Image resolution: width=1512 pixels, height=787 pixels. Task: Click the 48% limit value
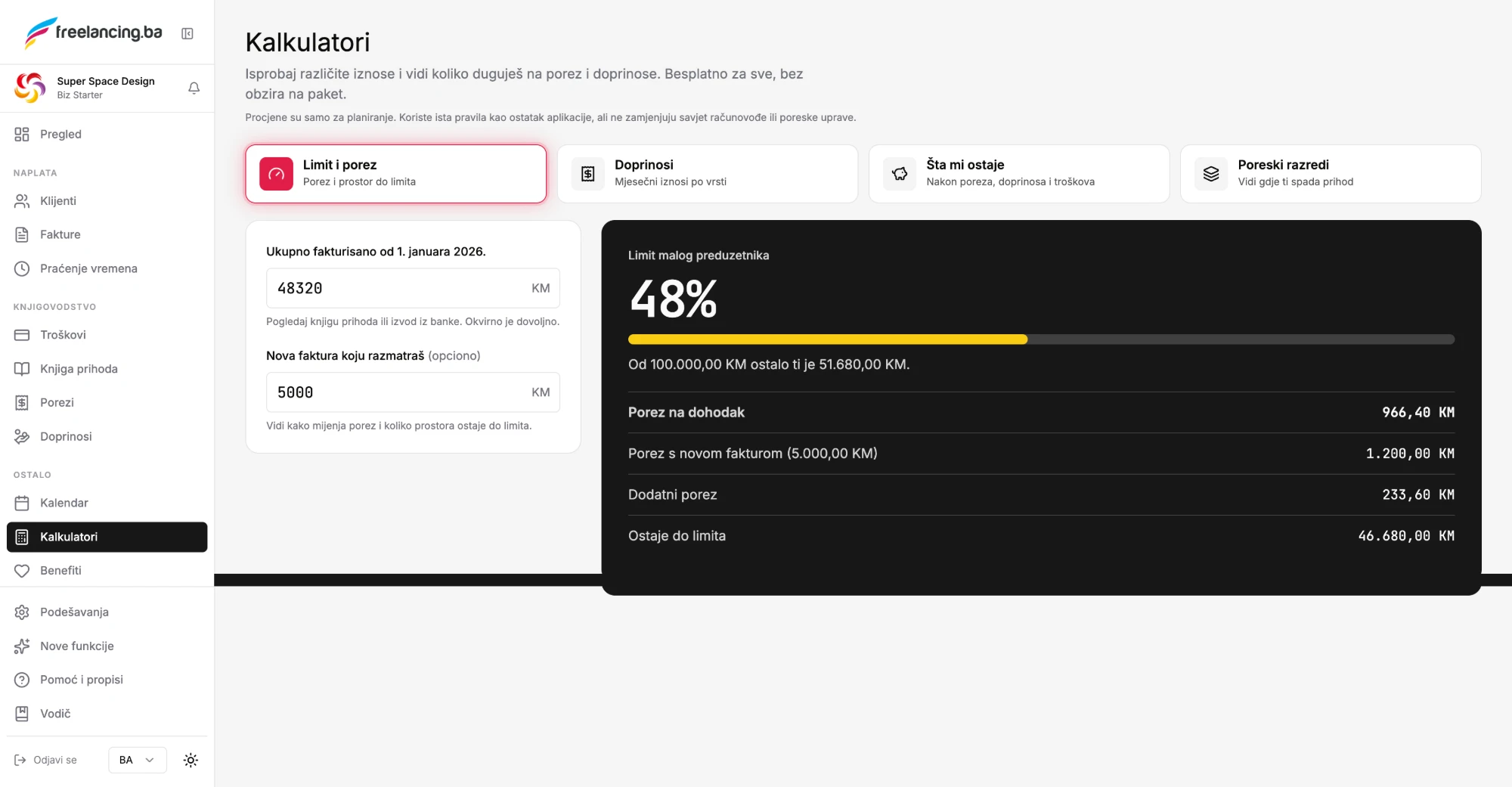pos(674,299)
